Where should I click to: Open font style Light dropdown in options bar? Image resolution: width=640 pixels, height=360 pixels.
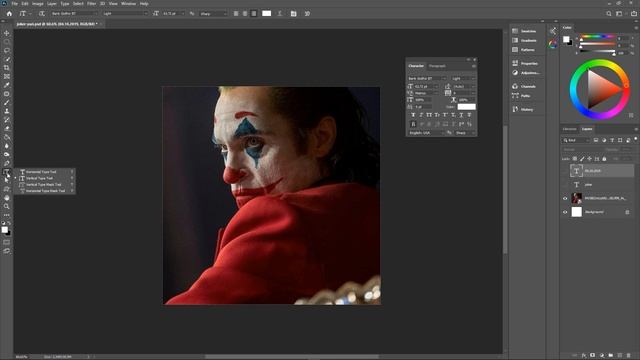tap(124, 13)
